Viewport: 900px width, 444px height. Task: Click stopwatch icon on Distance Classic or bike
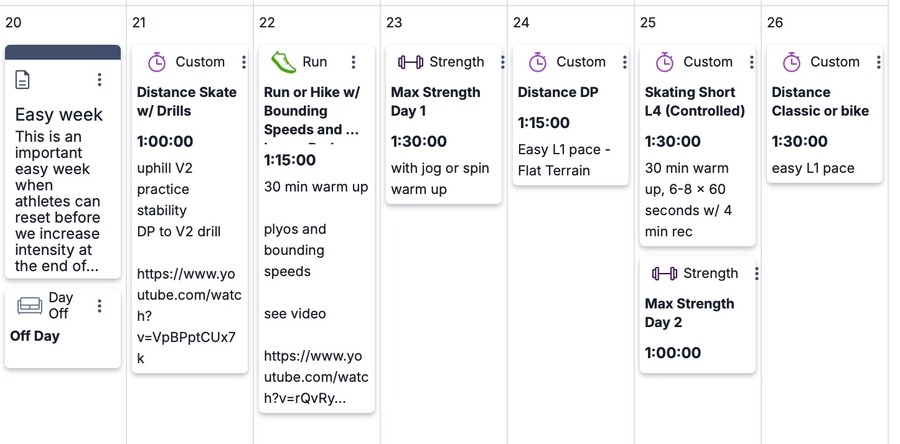click(x=792, y=62)
